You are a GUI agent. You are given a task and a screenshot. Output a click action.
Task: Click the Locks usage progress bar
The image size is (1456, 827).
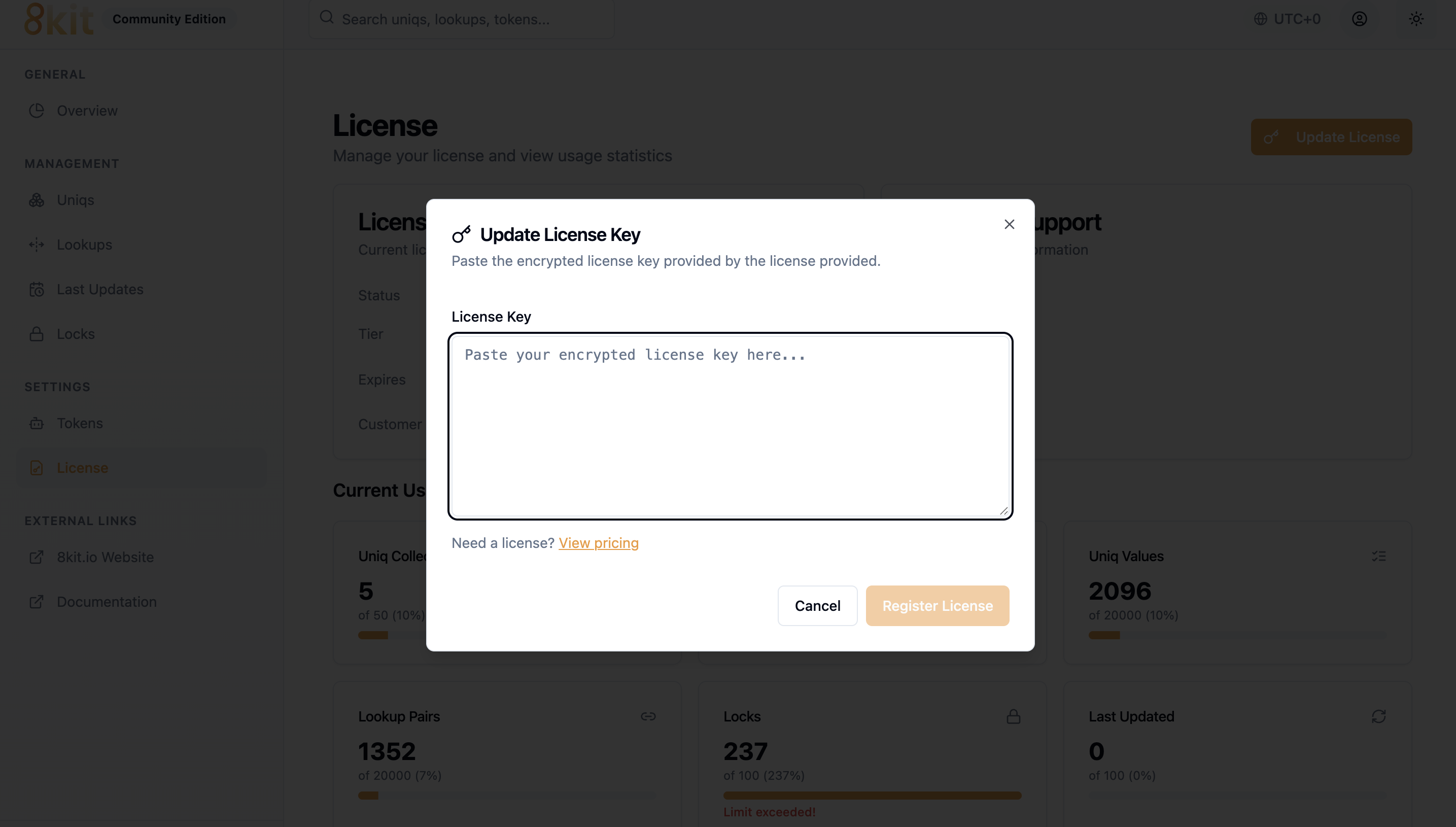coord(872,795)
